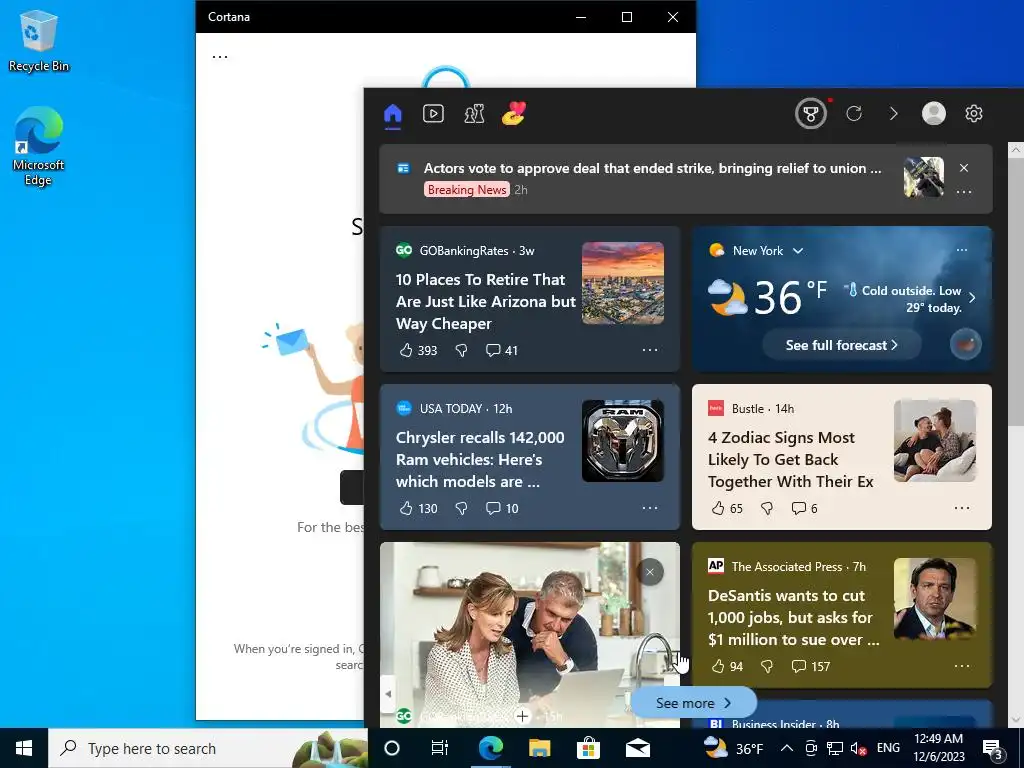This screenshot has width=1024, height=768.
Task: Open Chrysler recalls 142,000 Ram article
Action: [480, 460]
